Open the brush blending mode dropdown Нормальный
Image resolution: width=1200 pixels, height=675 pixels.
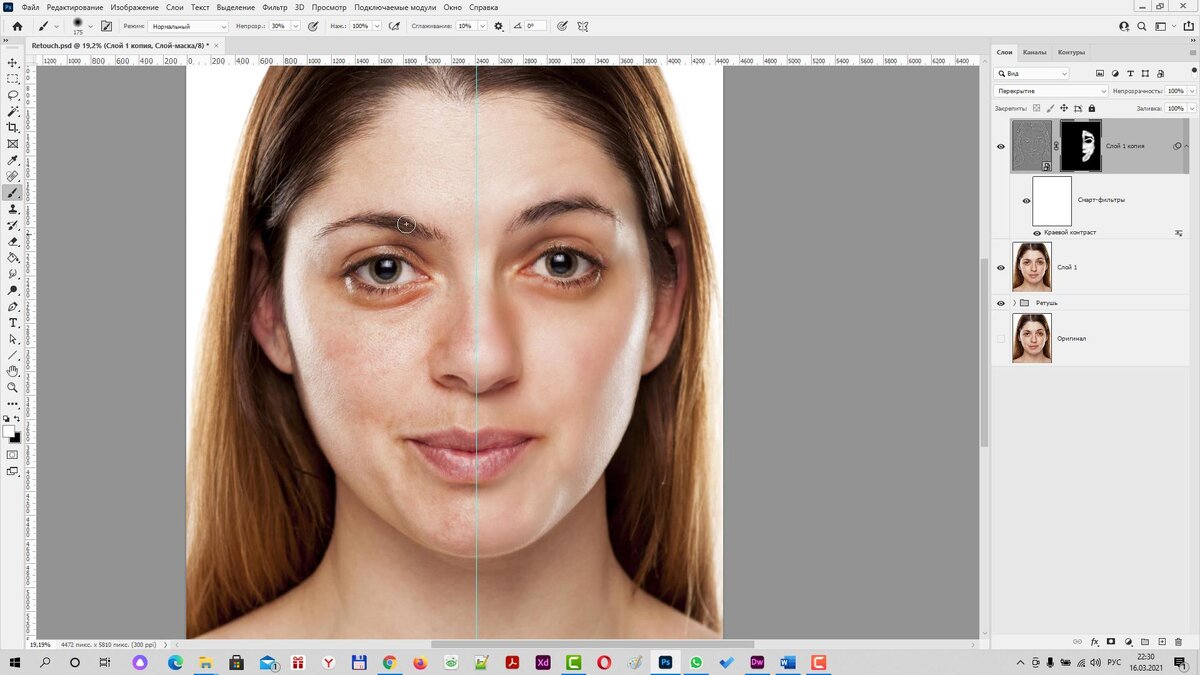click(189, 26)
